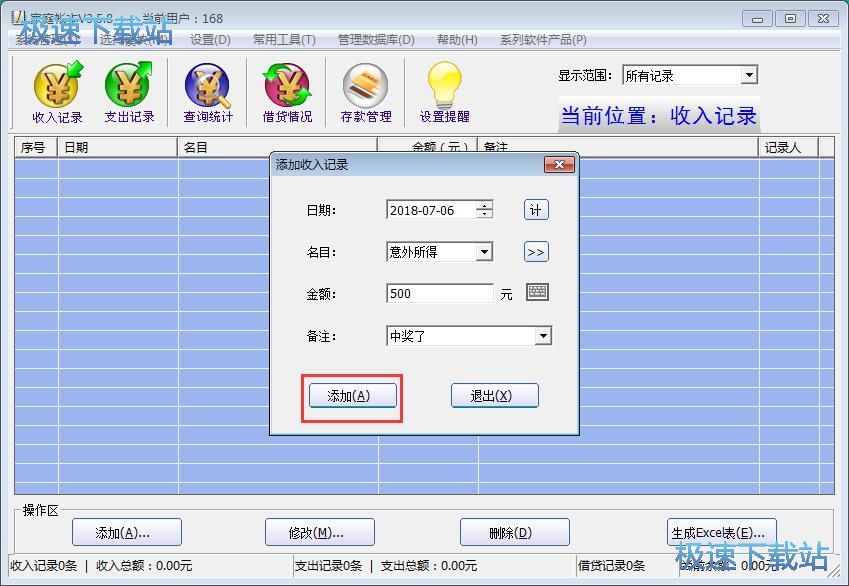This screenshot has height=586, width=849.
Task: Click the 收入记录0条 status text
Action: click(x=44, y=565)
